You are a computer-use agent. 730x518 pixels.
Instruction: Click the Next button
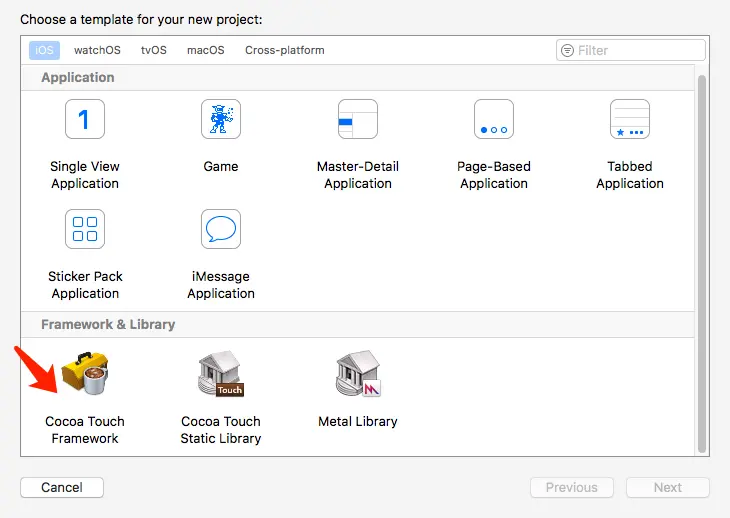pyautogui.click(x=667, y=488)
